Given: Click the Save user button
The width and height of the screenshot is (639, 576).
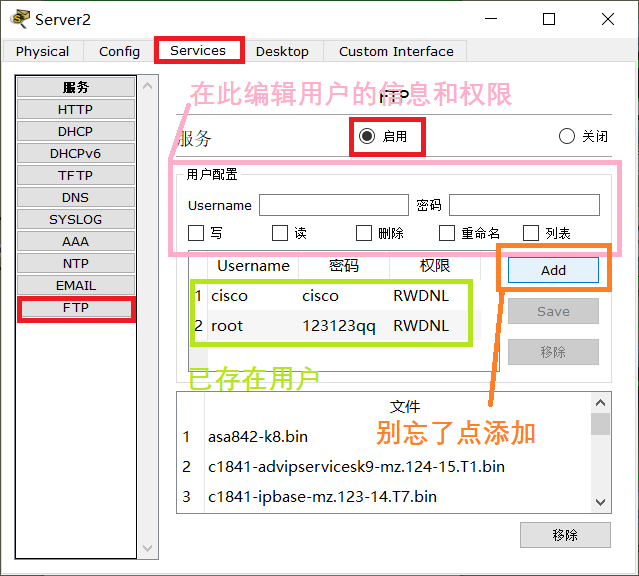Looking at the screenshot, I should pyautogui.click(x=553, y=311).
